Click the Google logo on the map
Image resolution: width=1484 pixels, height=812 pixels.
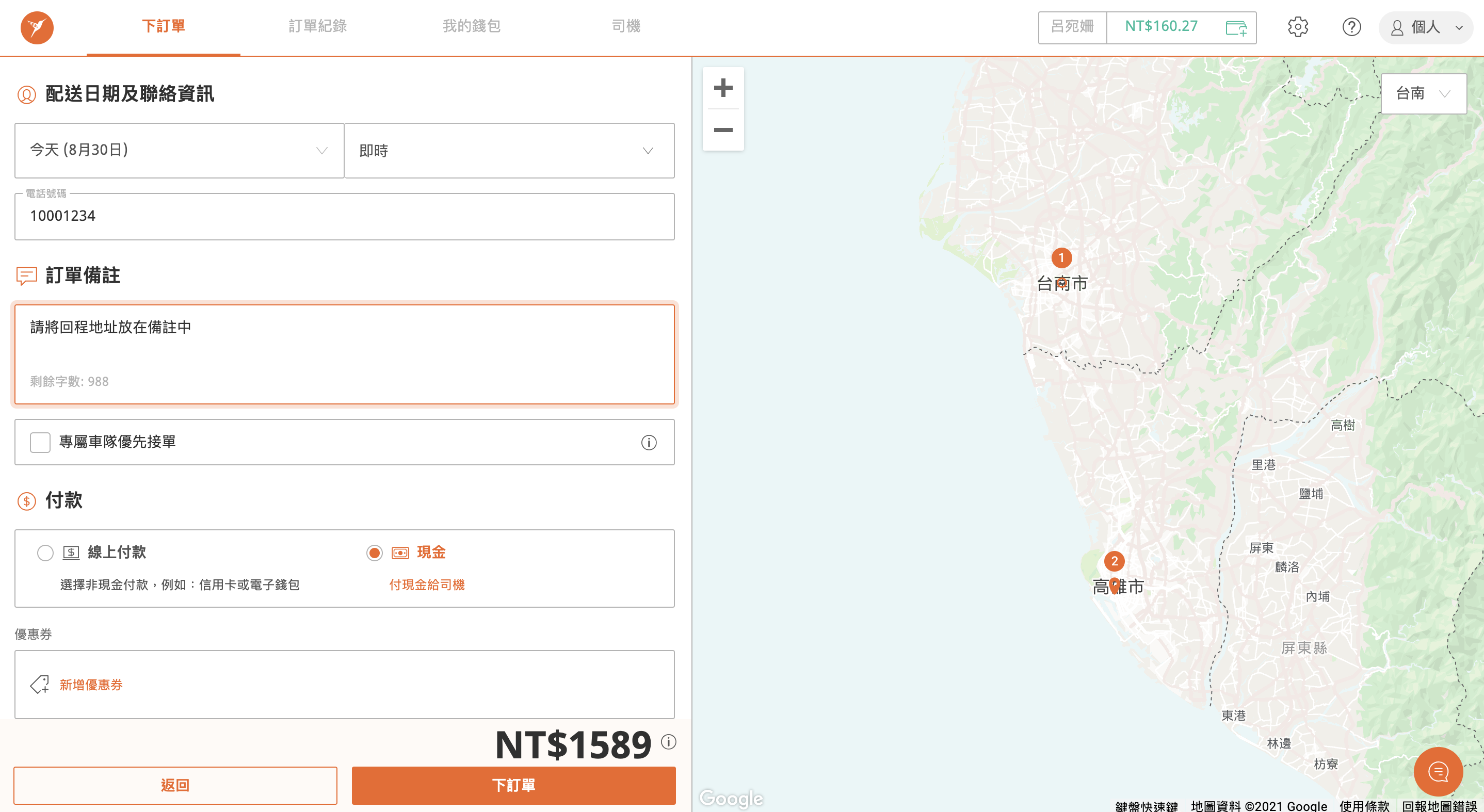pyautogui.click(x=731, y=798)
